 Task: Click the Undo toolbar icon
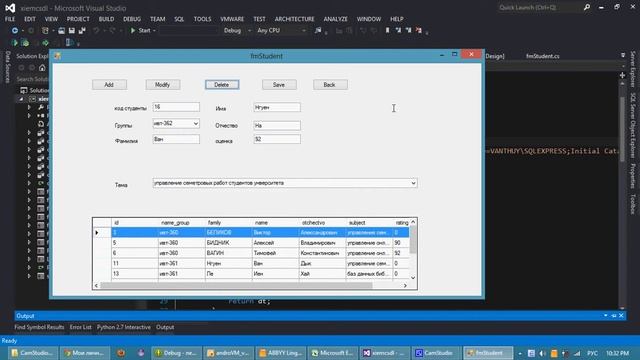pyautogui.click(x=96, y=31)
